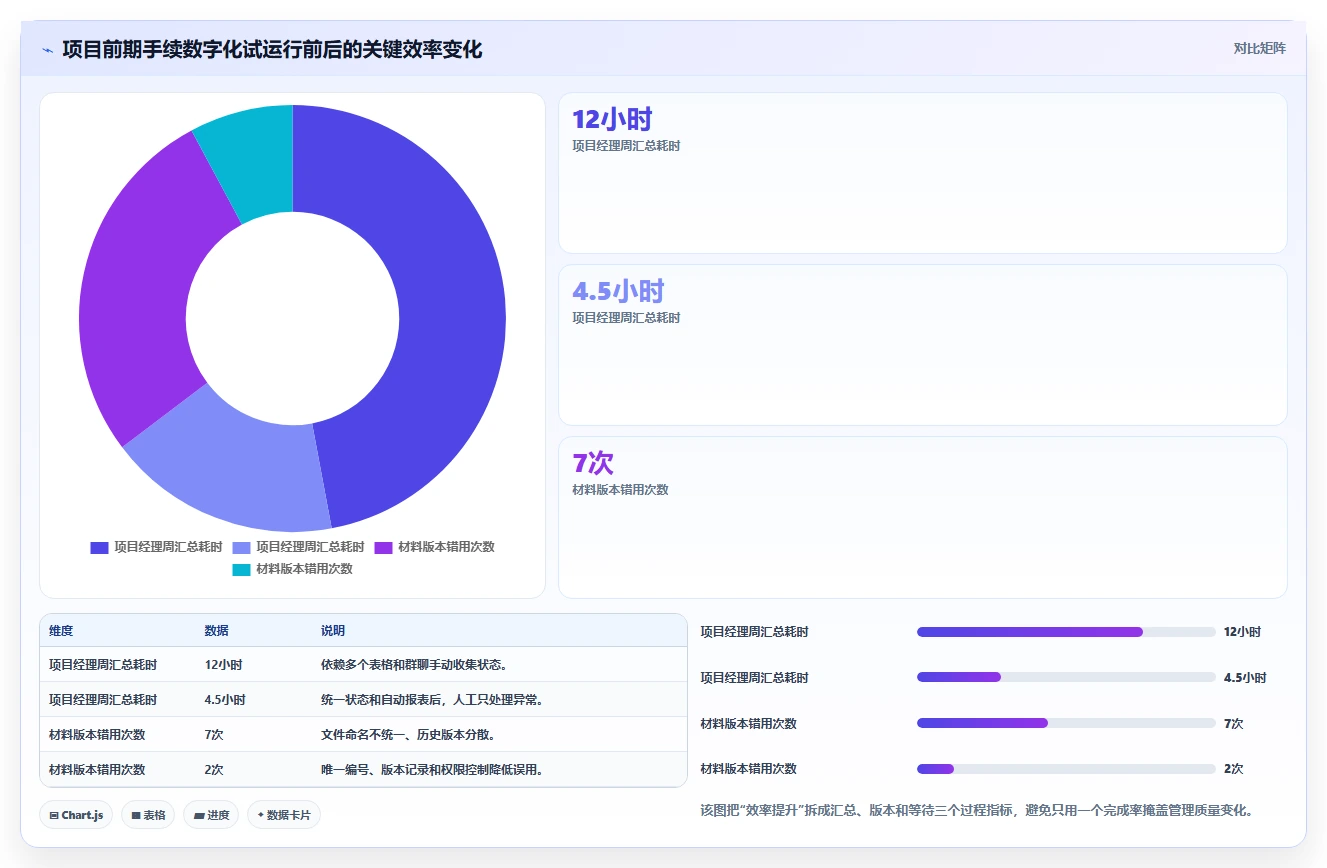The height and width of the screenshot is (868, 1327).
Task: Click the 2次 progress bar
Action: point(1066,769)
